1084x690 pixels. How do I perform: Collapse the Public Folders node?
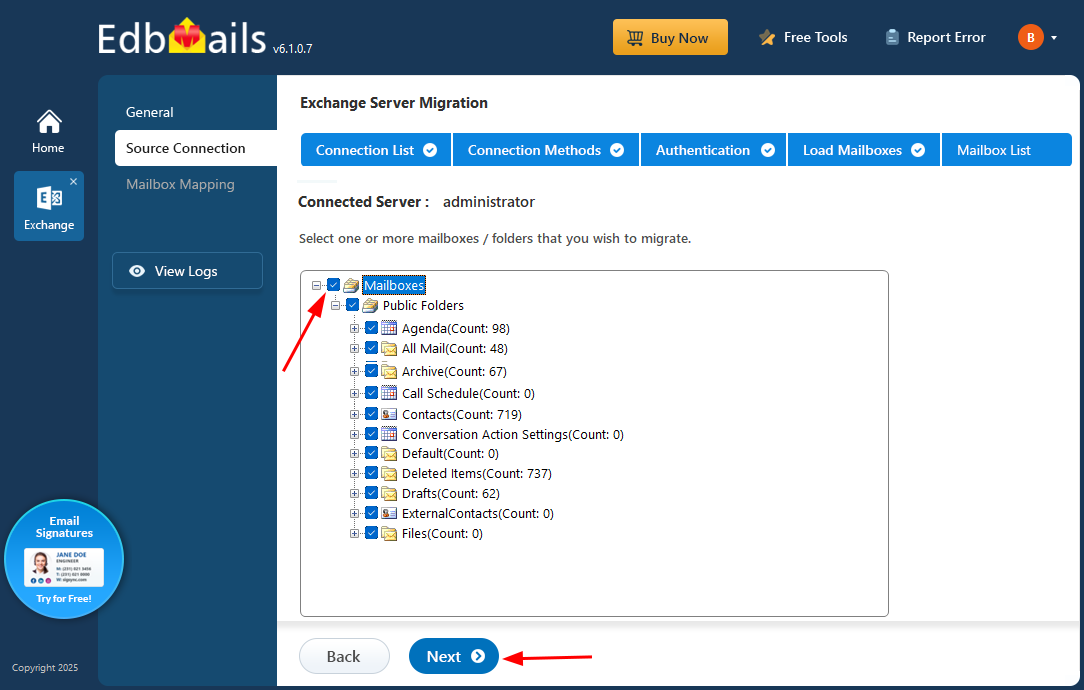[x=335, y=305]
